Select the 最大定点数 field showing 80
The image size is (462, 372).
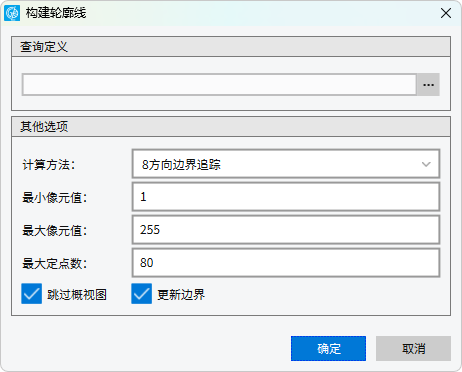point(286,263)
